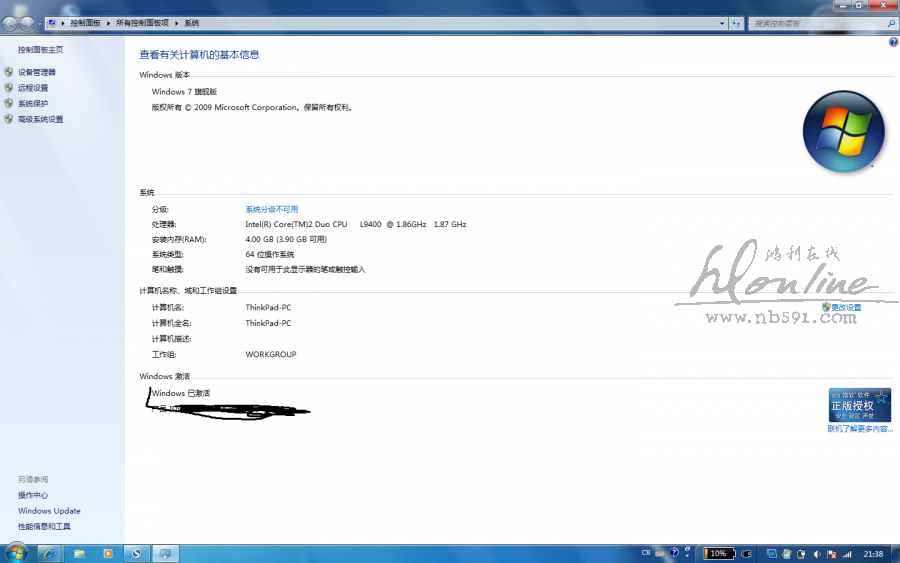Expand the arrow after 控制面板 breadcrumb
This screenshot has width=900, height=563.
pyautogui.click(x=109, y=22)
